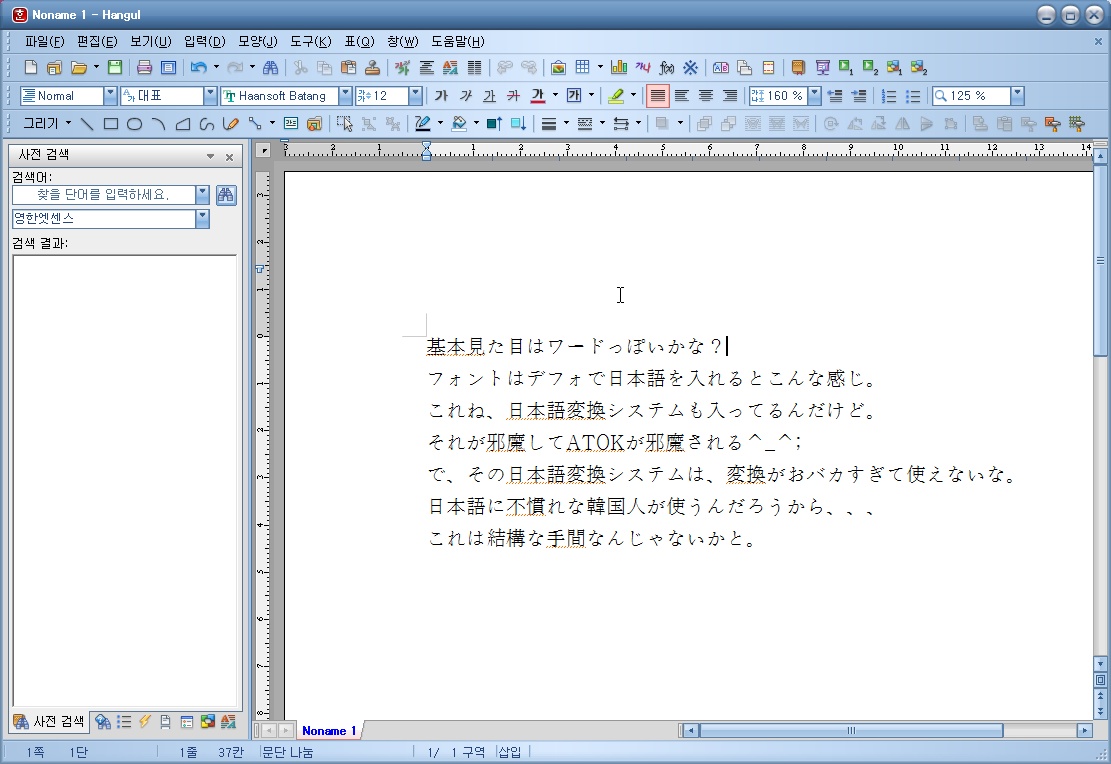The width and height of the screenshot is (1111, 764).
Task: Click the bulleted list icon
Action: pos(913,96)
